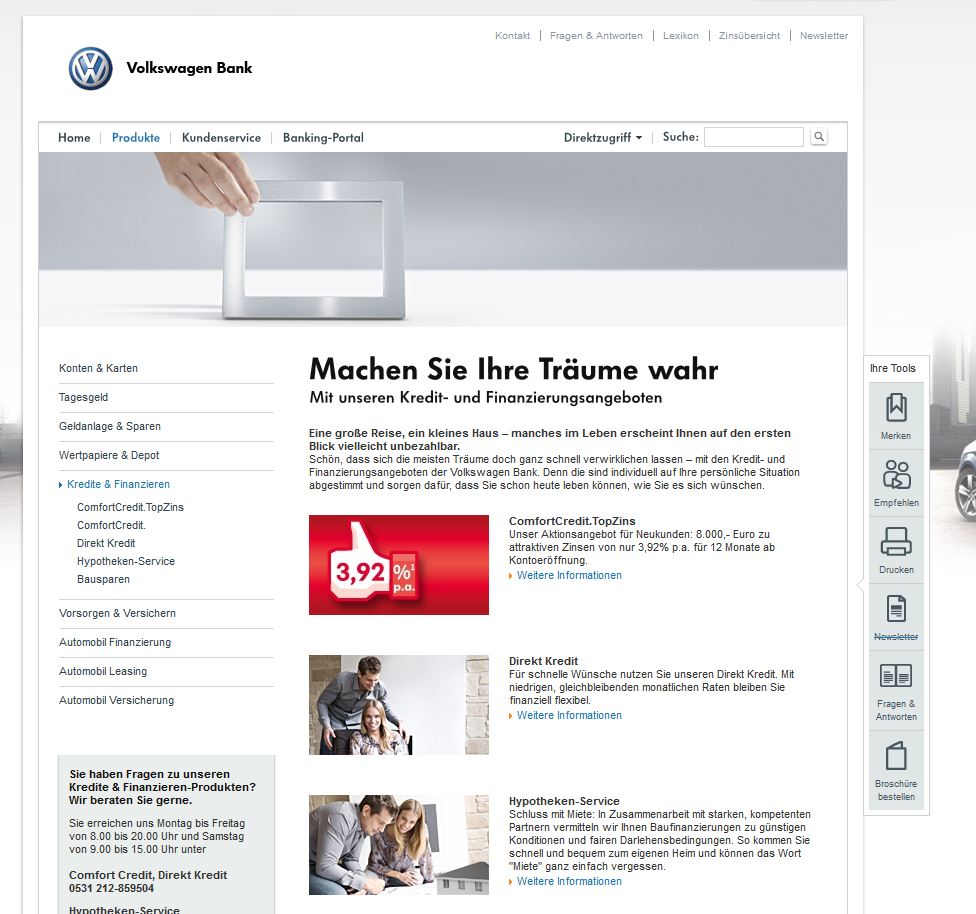Click into the Suche input field

click(x=753, y=137)
